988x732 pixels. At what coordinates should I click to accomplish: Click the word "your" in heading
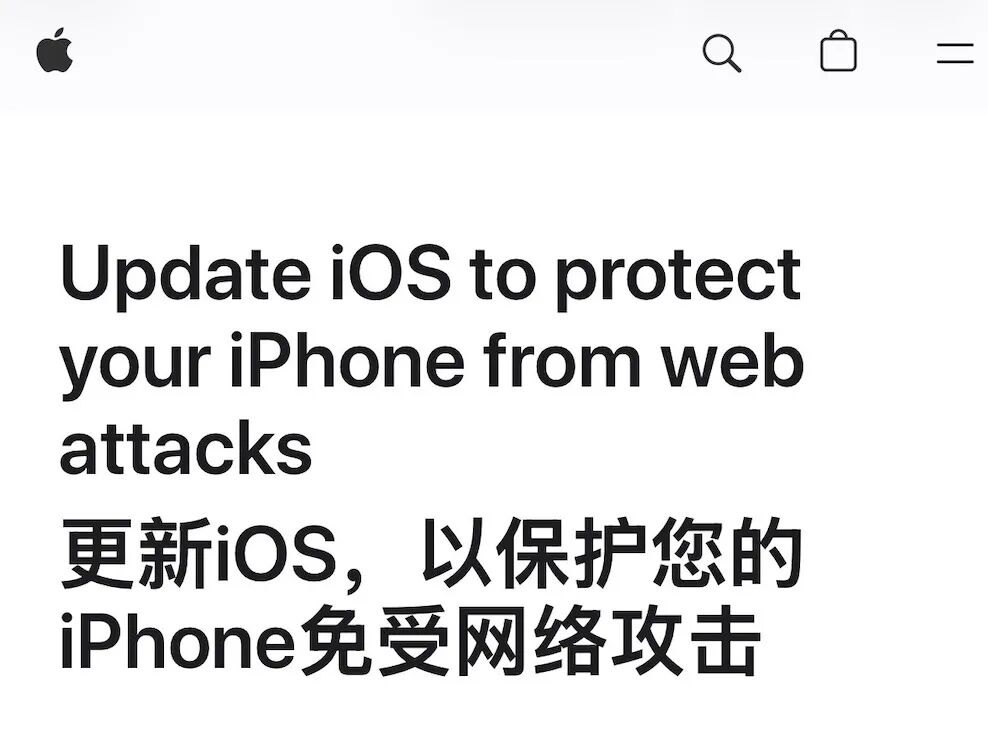pos(135,367)
